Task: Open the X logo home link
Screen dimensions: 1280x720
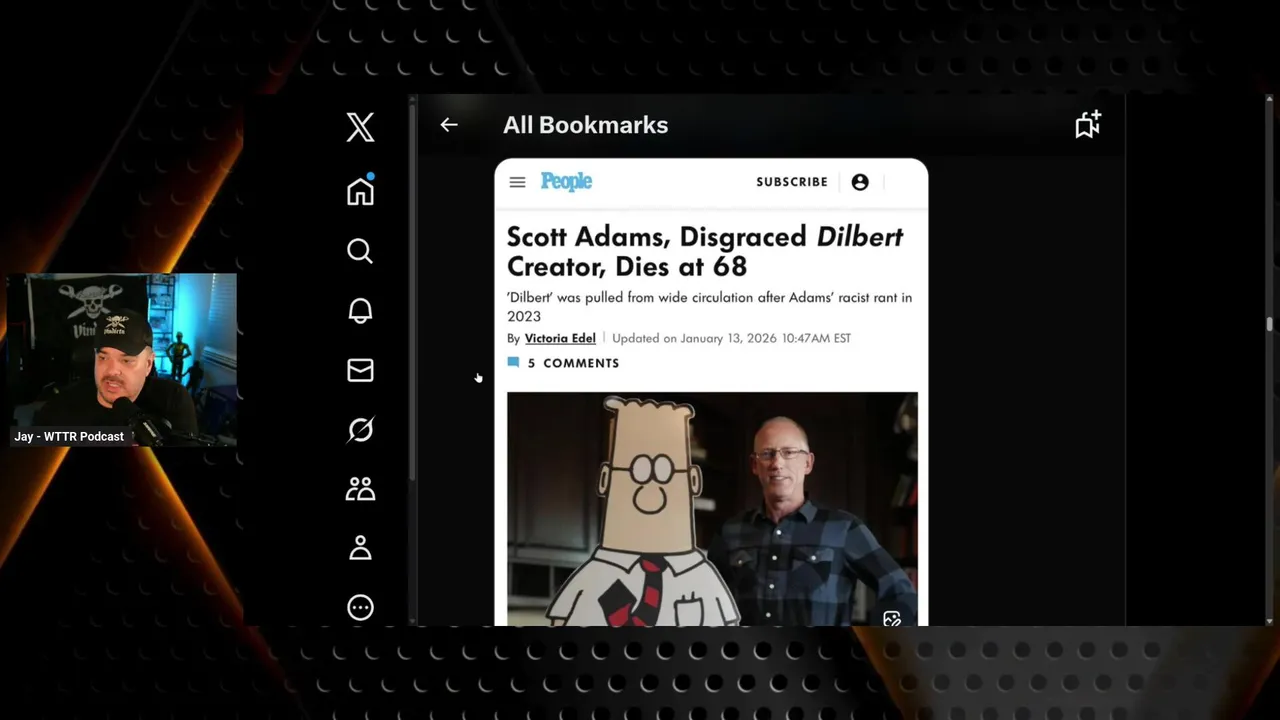Action: point(360,127)
